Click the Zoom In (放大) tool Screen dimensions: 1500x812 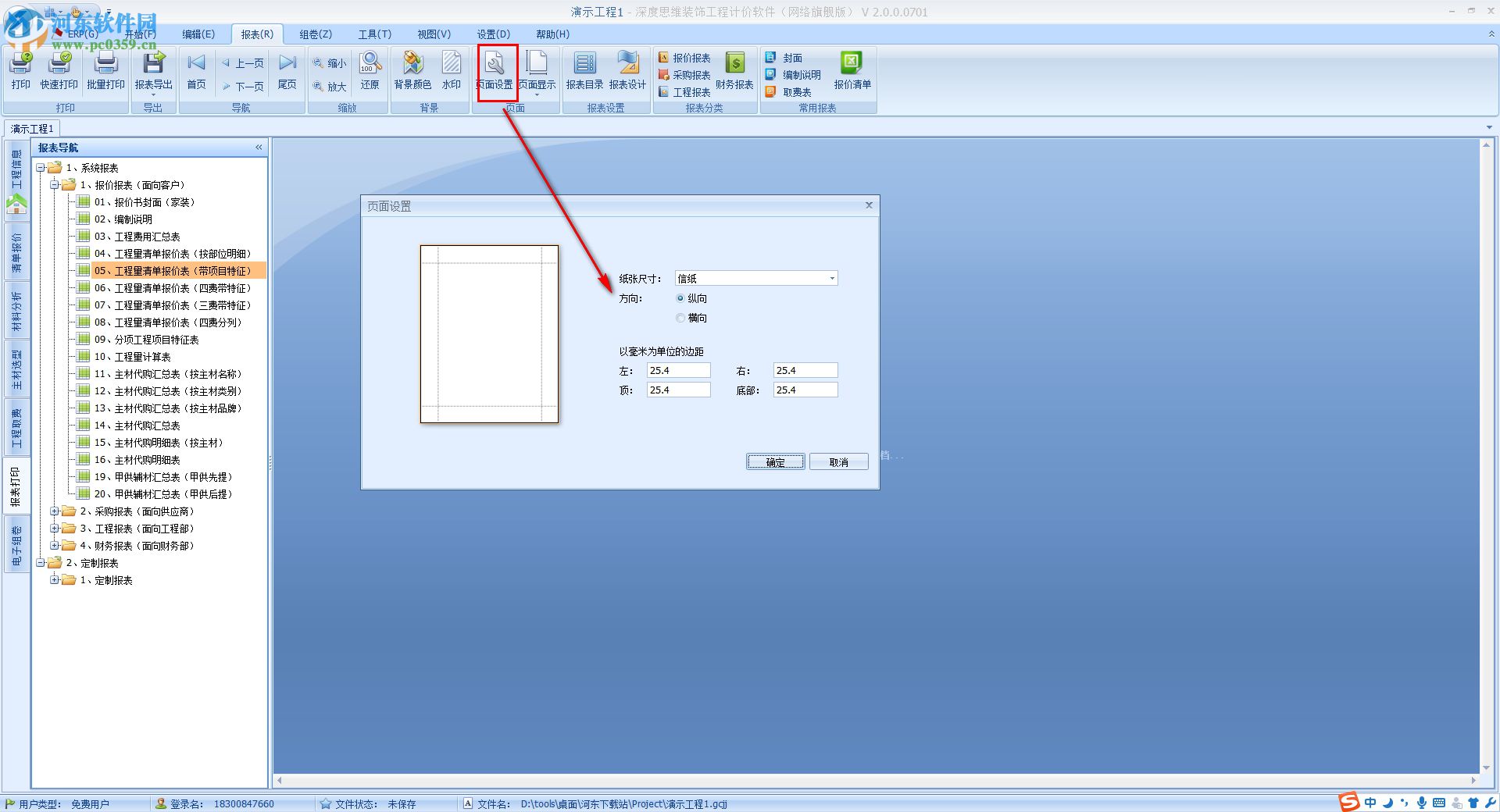coord(330,87)
